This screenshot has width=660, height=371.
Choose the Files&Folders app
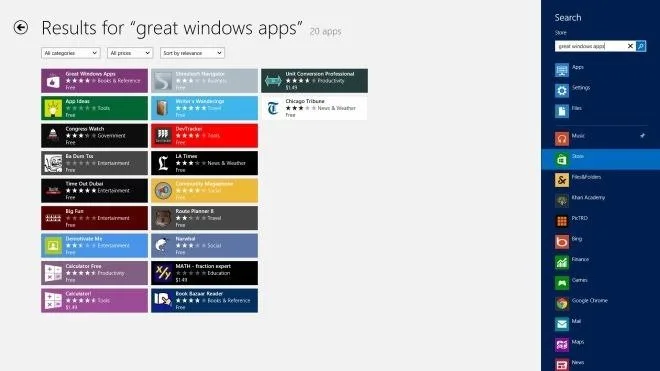click(x=601, y=180)
